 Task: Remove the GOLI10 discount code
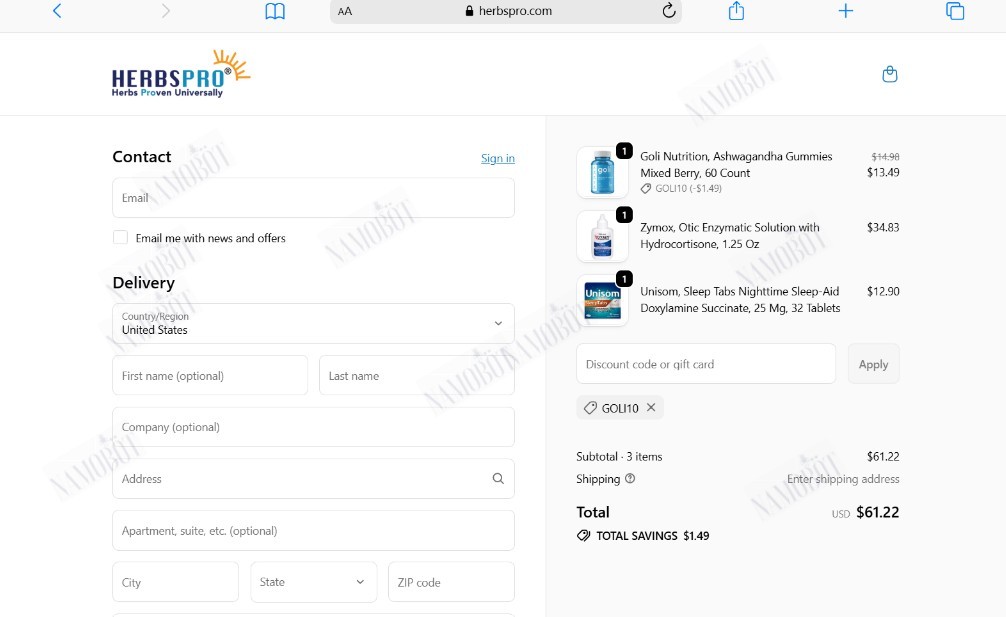651,407
